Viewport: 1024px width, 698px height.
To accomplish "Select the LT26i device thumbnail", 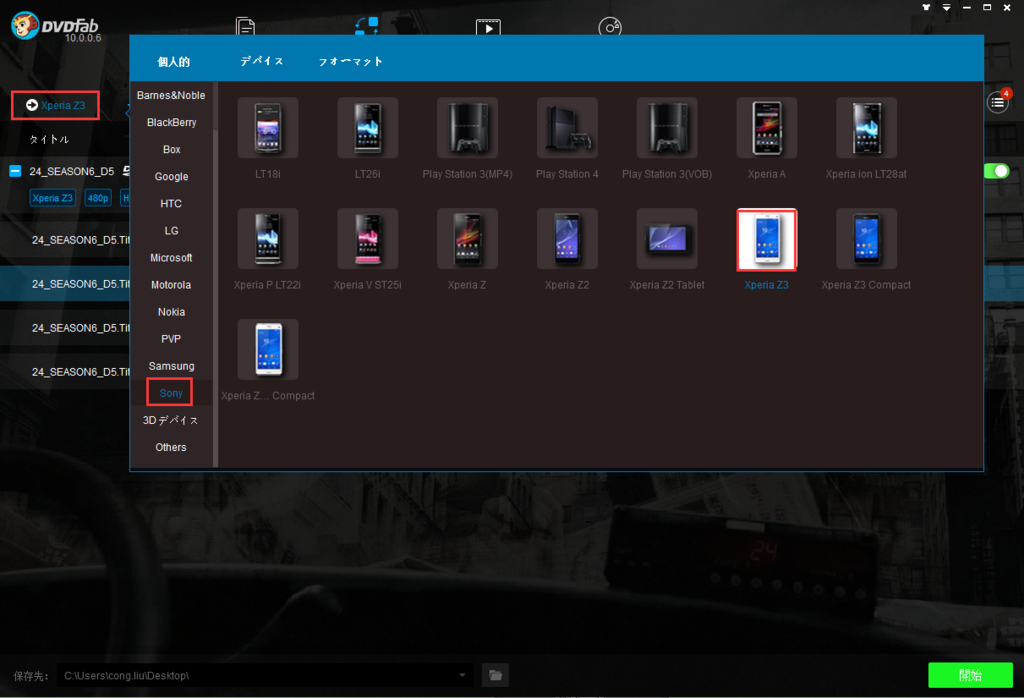I will [368, 128].
